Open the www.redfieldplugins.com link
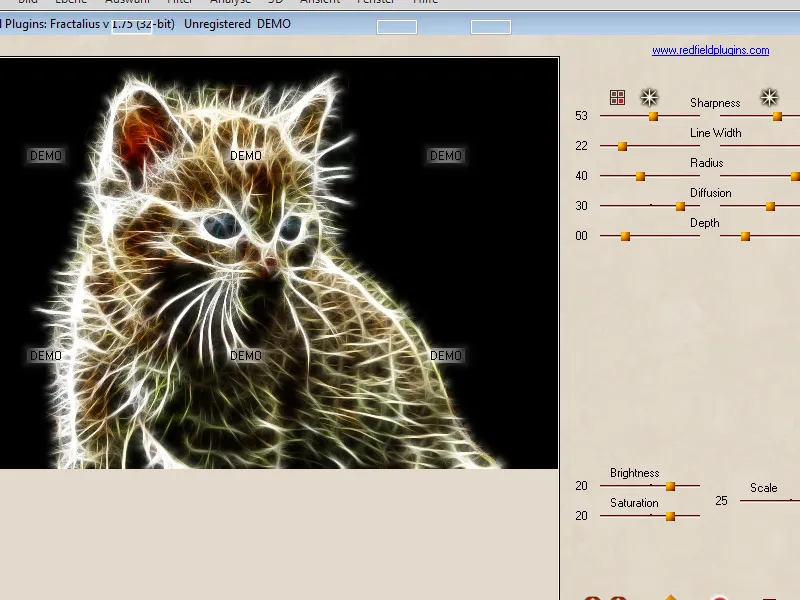800x600 pixels. [712, 49]
